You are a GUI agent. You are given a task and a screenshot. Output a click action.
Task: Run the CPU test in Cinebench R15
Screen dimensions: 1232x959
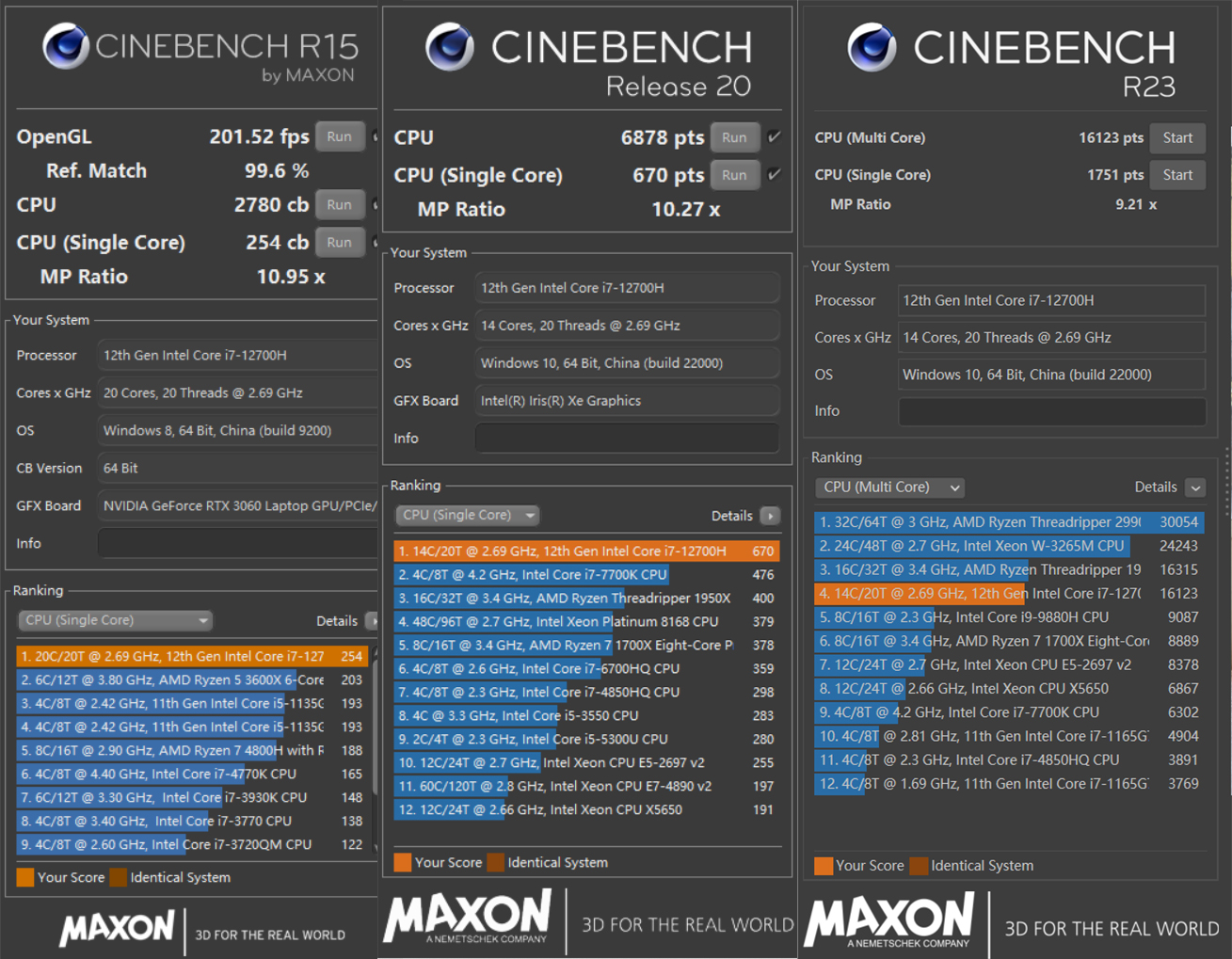pos(340,204)
